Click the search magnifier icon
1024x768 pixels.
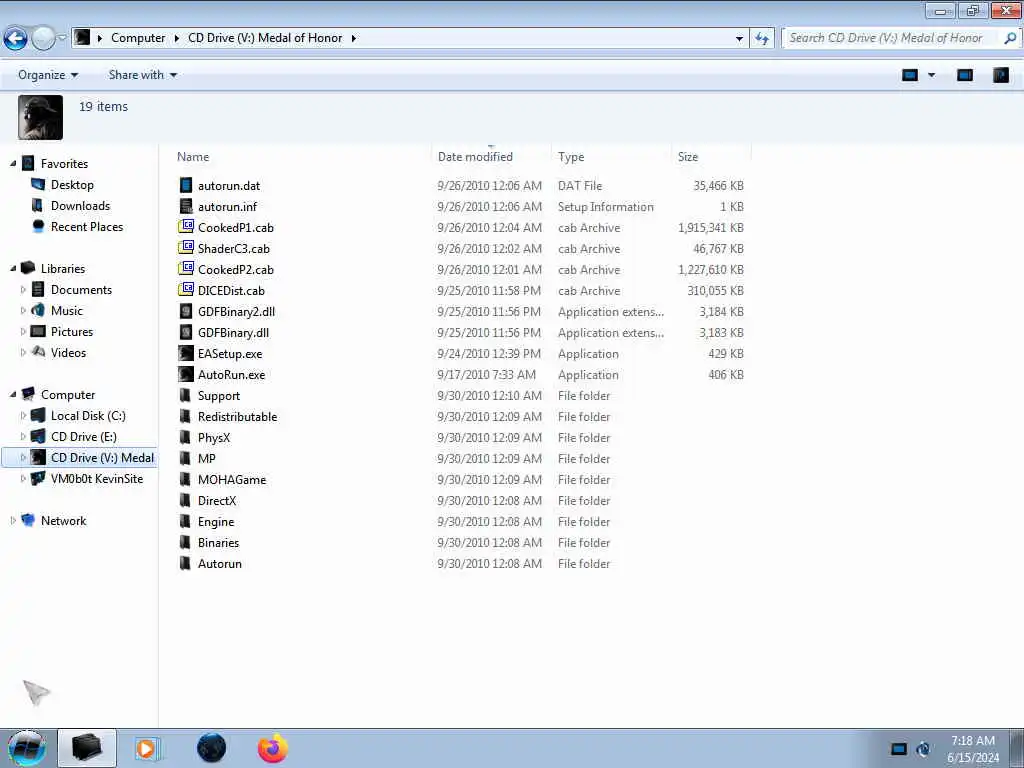(x=1010, y=38)
